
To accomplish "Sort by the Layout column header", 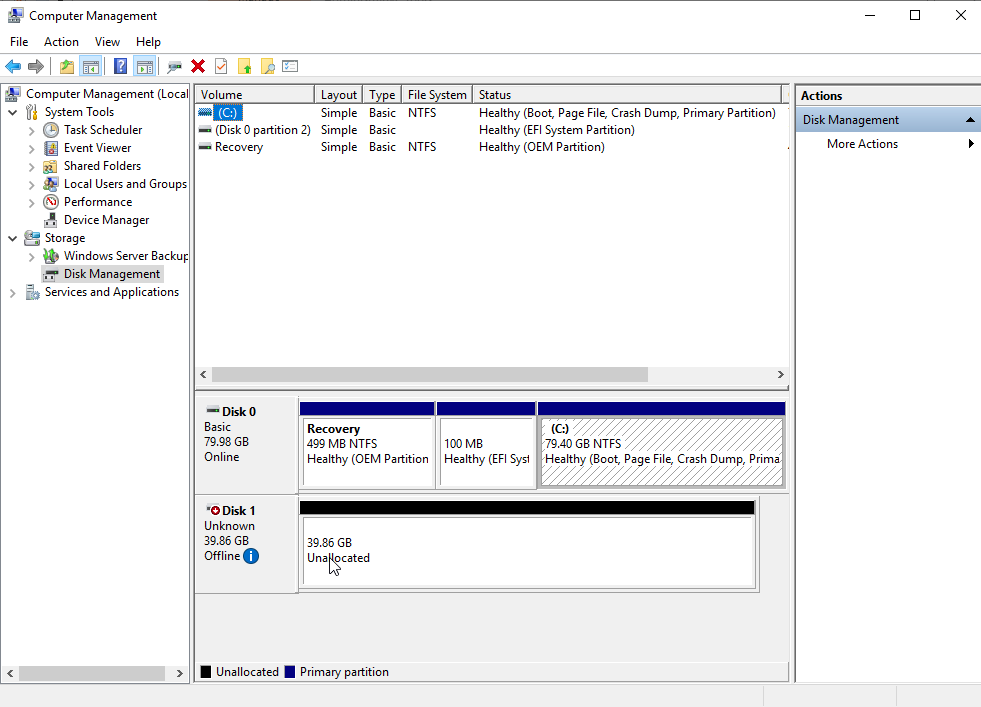I will [x=338, y=94].
